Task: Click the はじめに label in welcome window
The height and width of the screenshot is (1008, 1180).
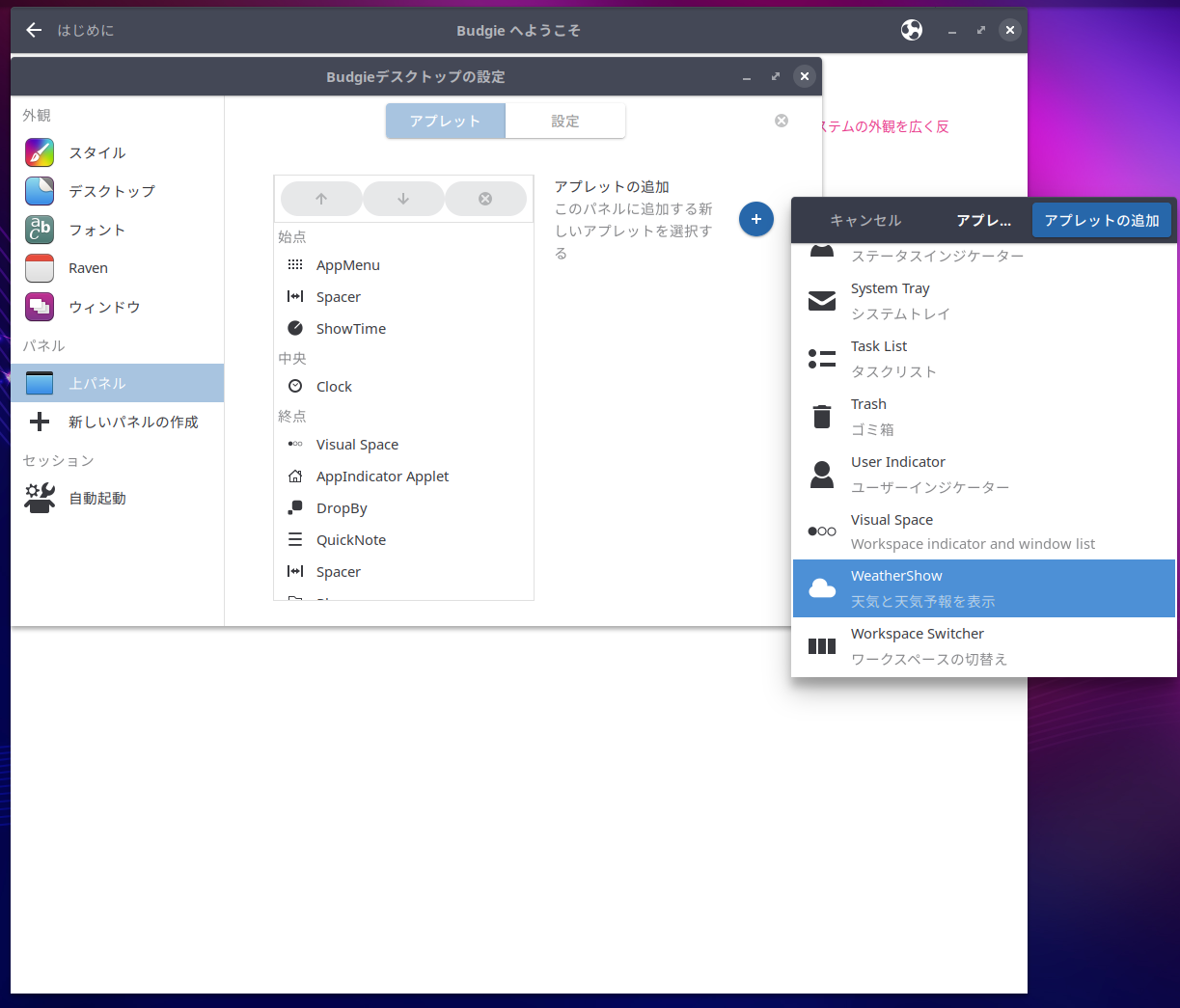Action: (x=86, y=30)
